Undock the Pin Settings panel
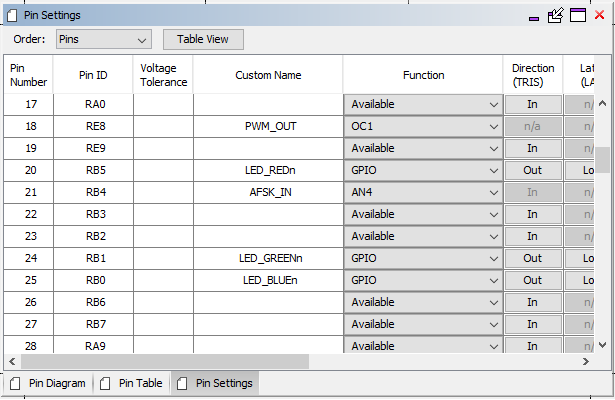 pyautogui.click(x=555, y=15)
